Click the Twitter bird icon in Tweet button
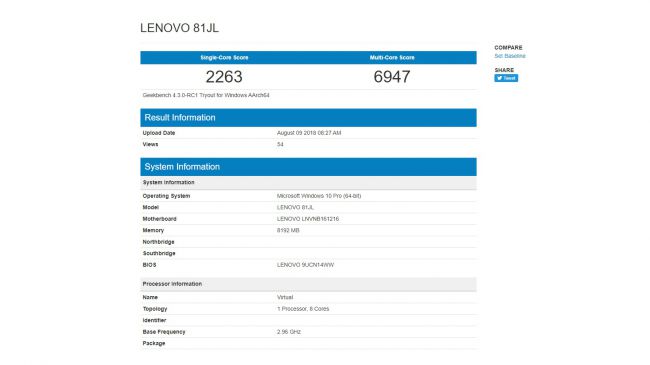This screenshot has width=650, height=365. pyautogui.click(x=499, y=78)
